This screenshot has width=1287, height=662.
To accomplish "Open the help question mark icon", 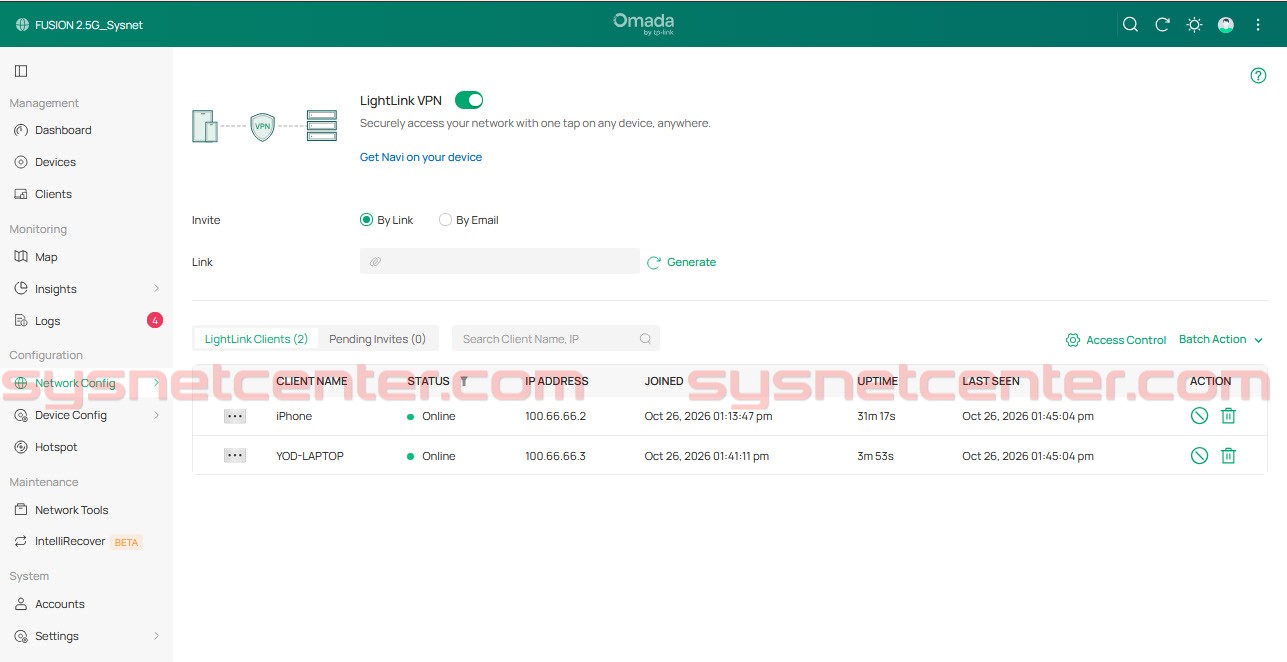I will pos(1259,76).
